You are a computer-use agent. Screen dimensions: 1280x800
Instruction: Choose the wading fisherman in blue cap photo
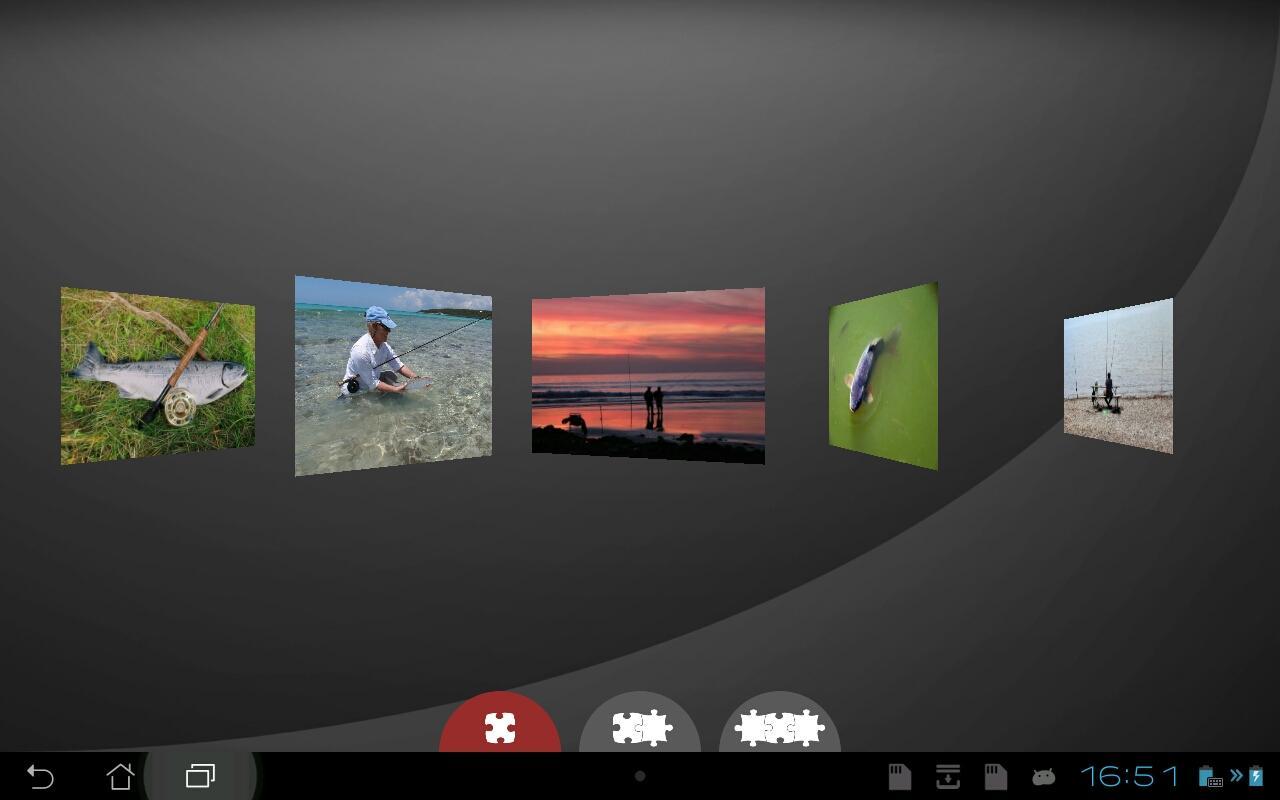click(393, 376)
